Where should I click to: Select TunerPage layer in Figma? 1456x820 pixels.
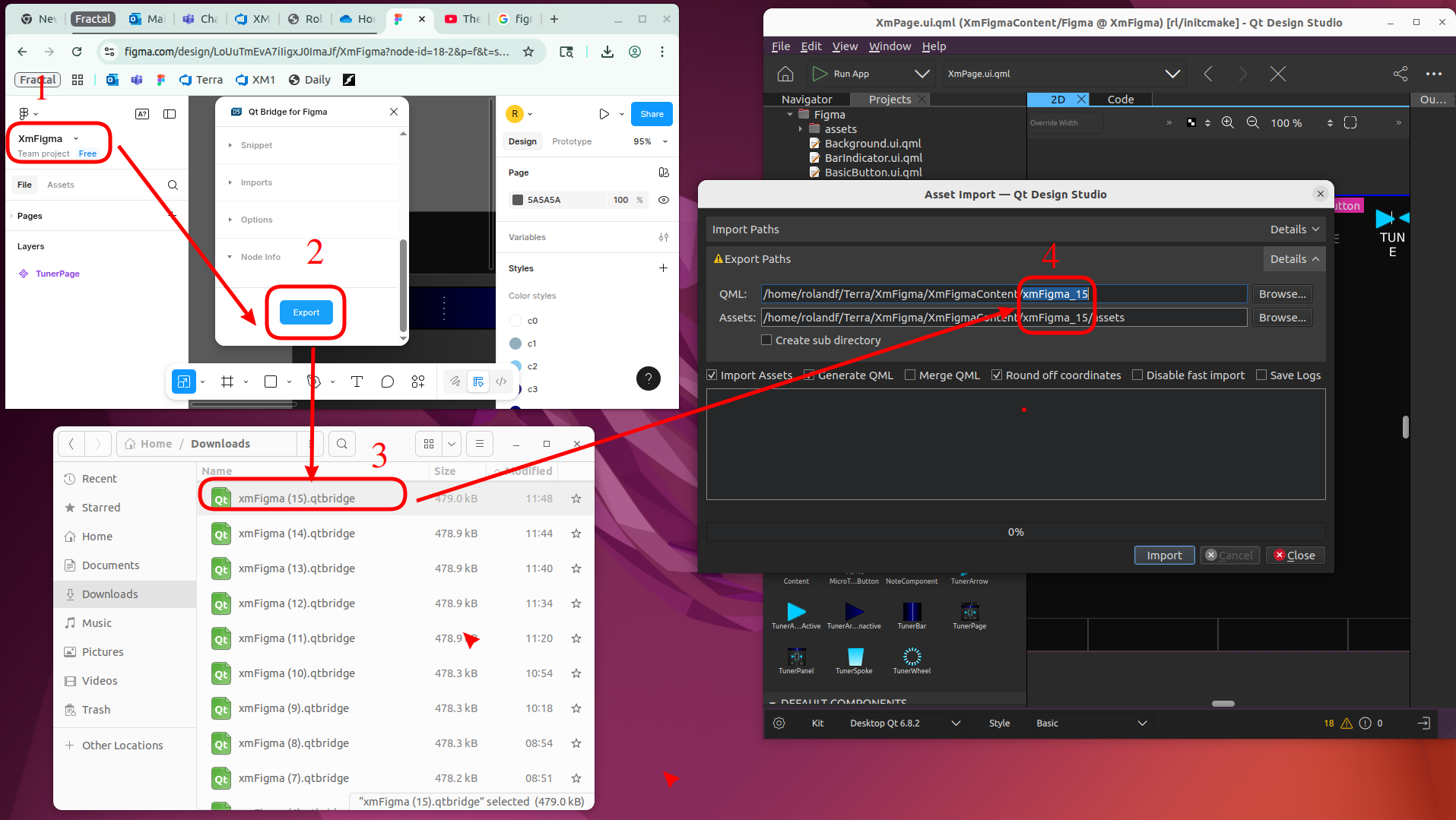point(57,274)
